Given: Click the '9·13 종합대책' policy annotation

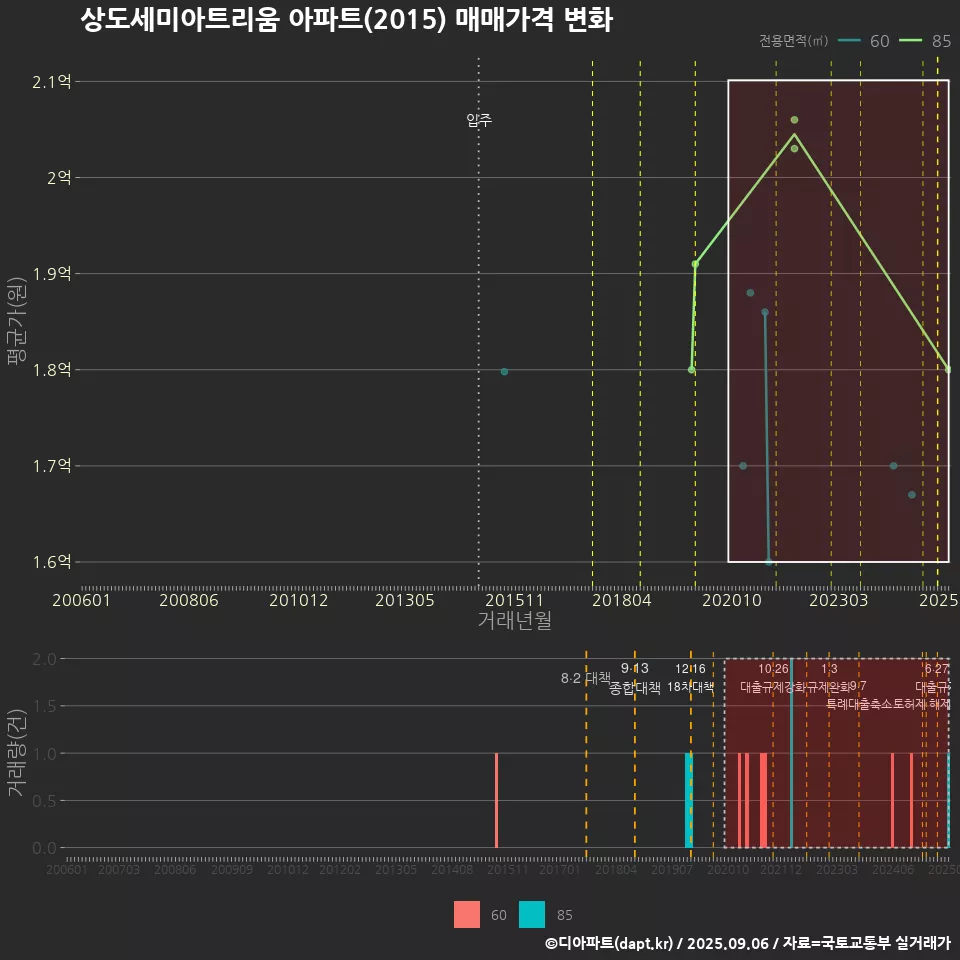Looking at the screenshot, I should tap(635, 678).
